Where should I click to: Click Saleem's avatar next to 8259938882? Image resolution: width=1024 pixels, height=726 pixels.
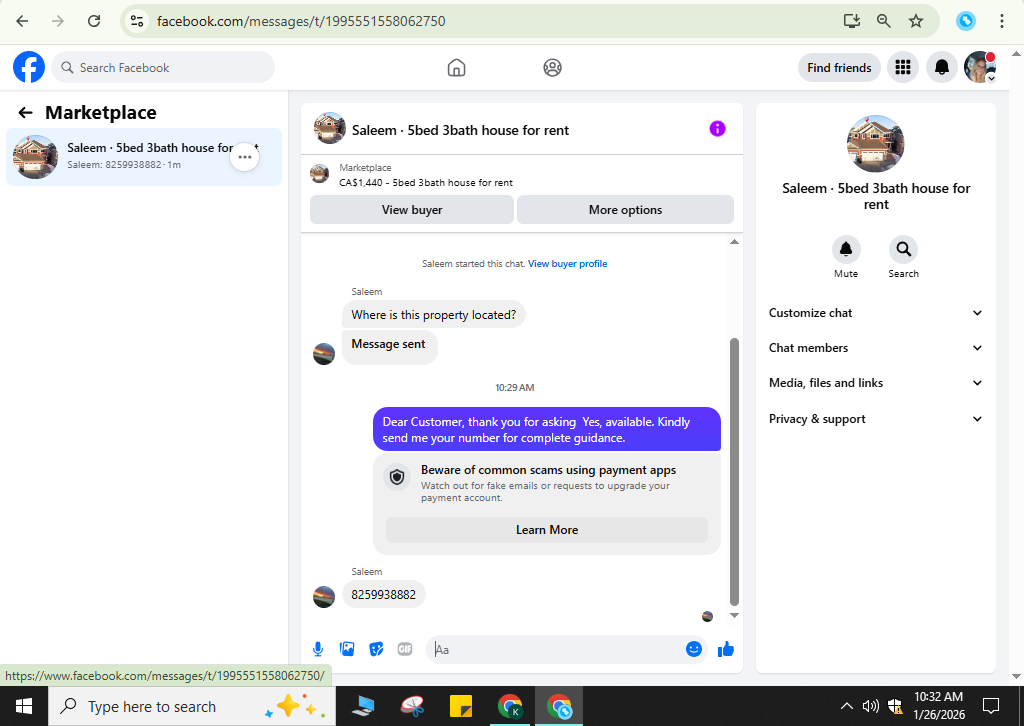[324, 596]
